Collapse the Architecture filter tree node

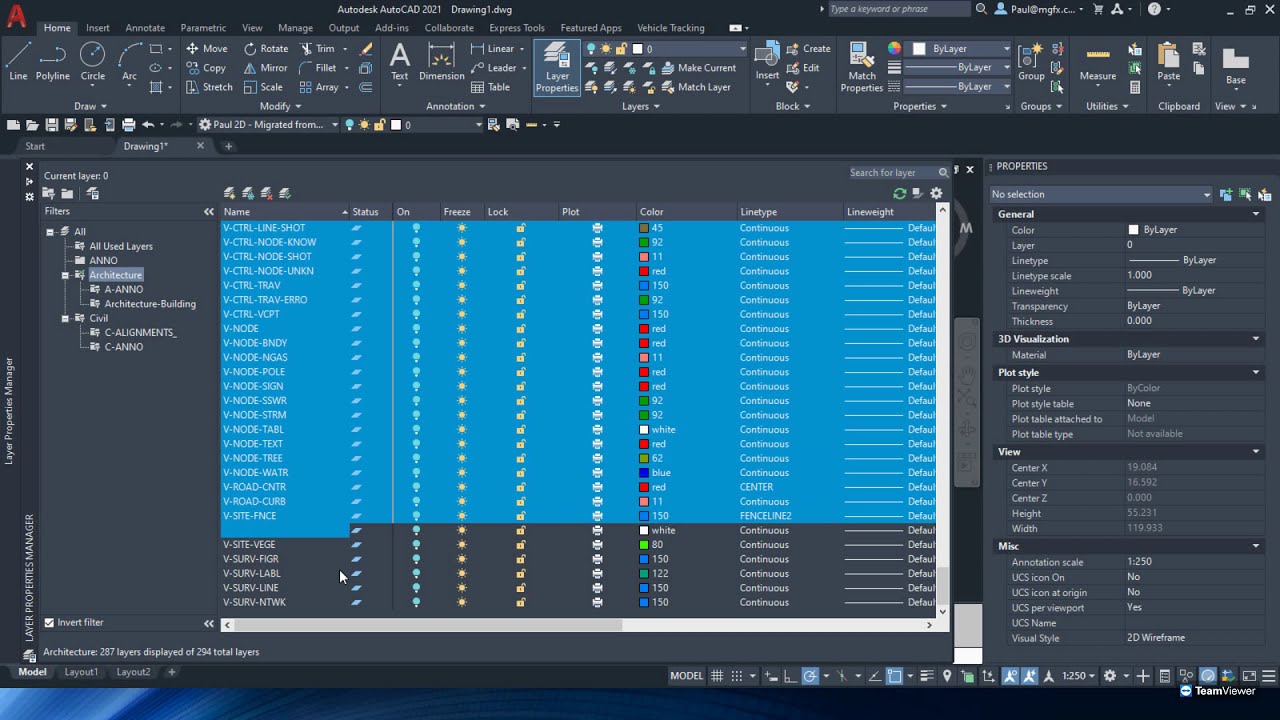coord(65,275)
